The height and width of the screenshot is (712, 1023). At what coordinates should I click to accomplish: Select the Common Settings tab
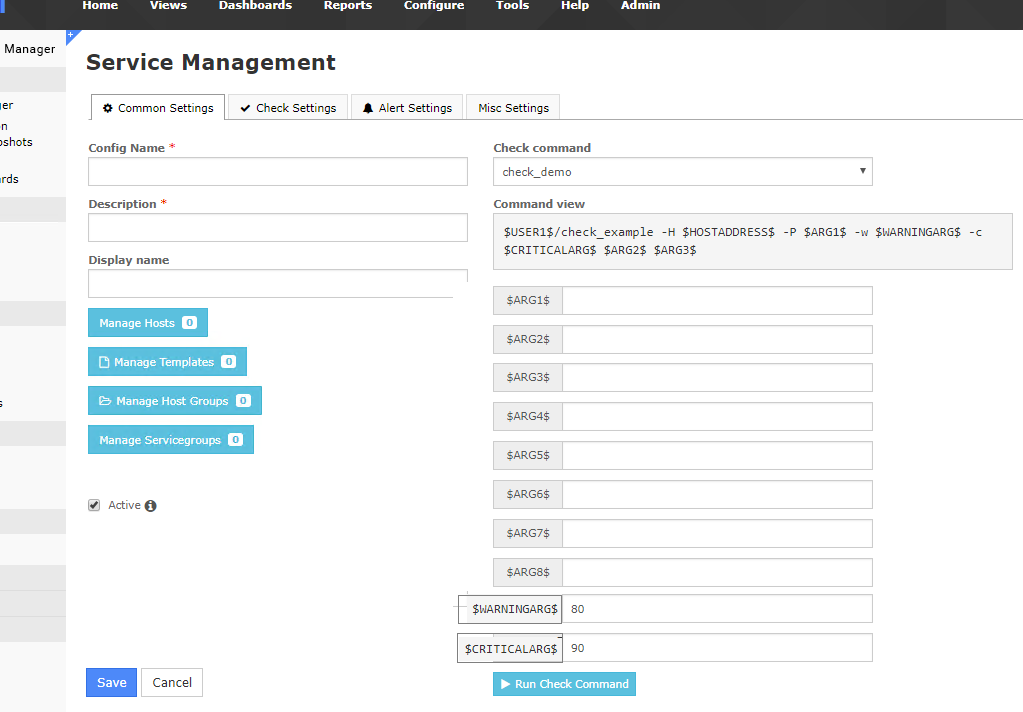[x=158, y=108]
